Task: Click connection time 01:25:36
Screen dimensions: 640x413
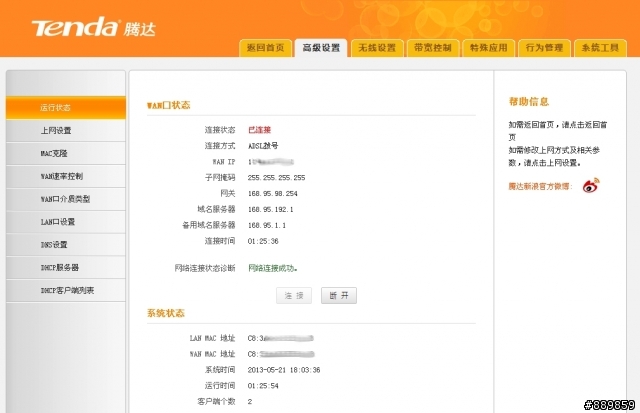Action: click(x=263, y=241)
